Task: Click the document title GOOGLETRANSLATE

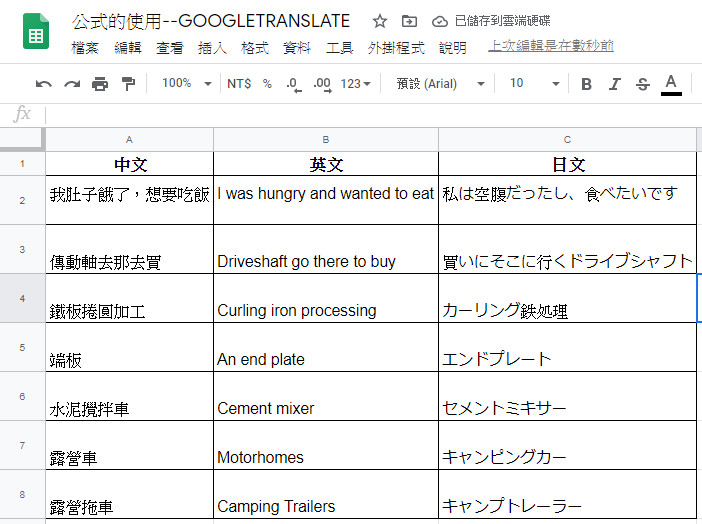Action: tap(211, 21)
